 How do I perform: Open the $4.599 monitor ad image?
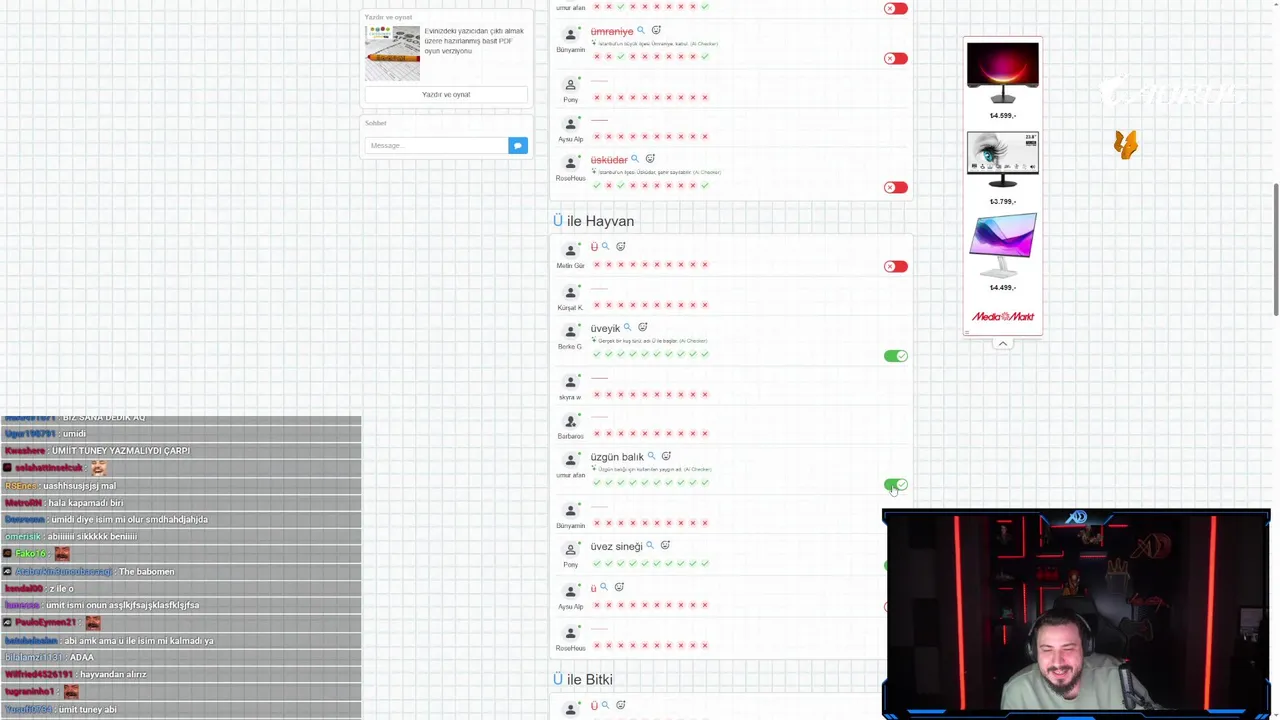(1003, 73)
